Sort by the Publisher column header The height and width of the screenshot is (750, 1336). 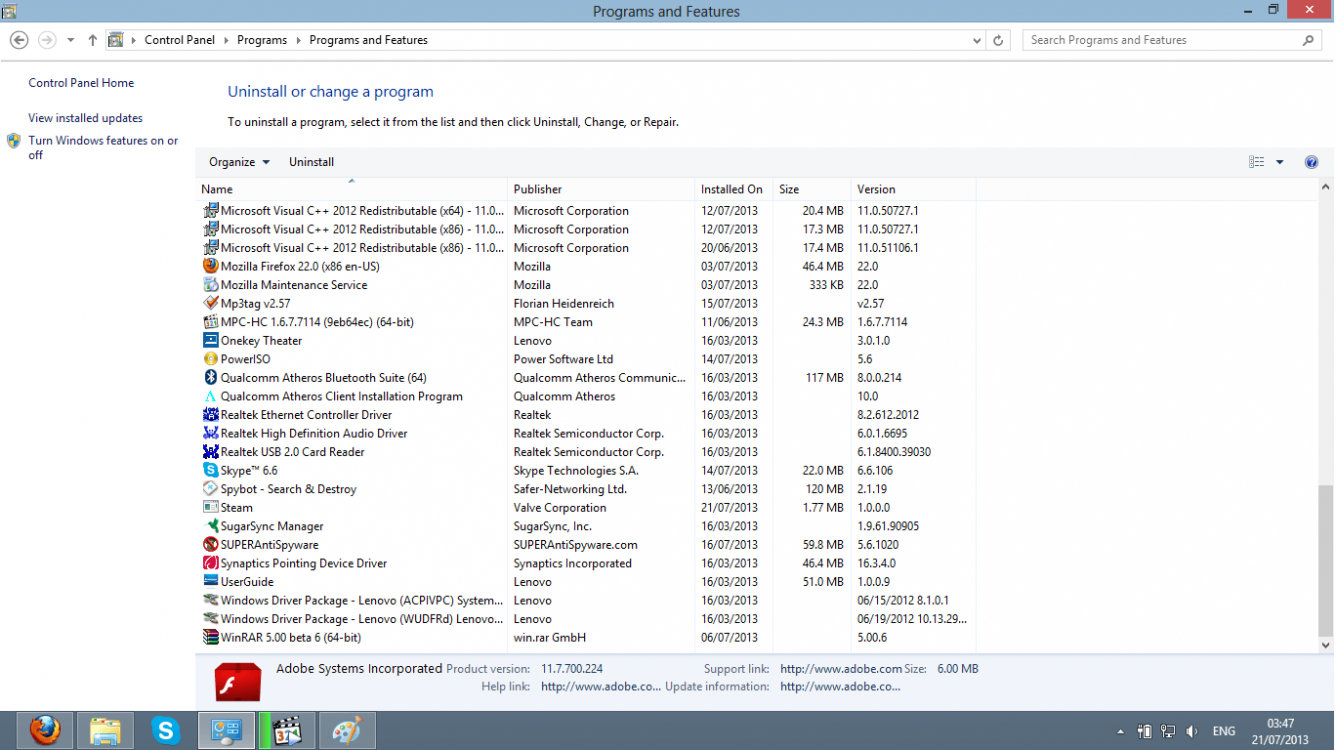click(x=601, y=189)
